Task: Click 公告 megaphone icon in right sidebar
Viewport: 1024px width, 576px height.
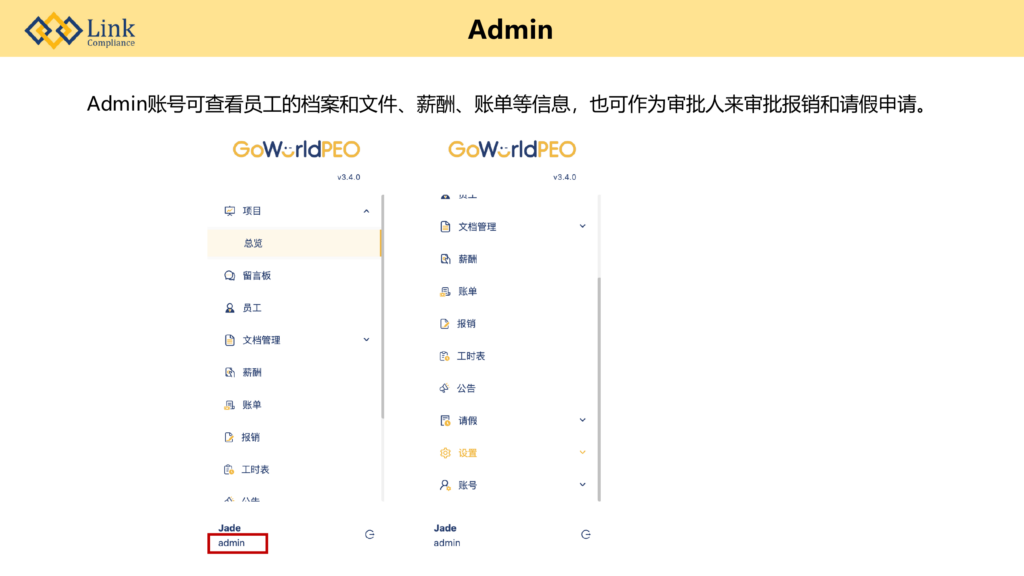Action: coord(445,388)
